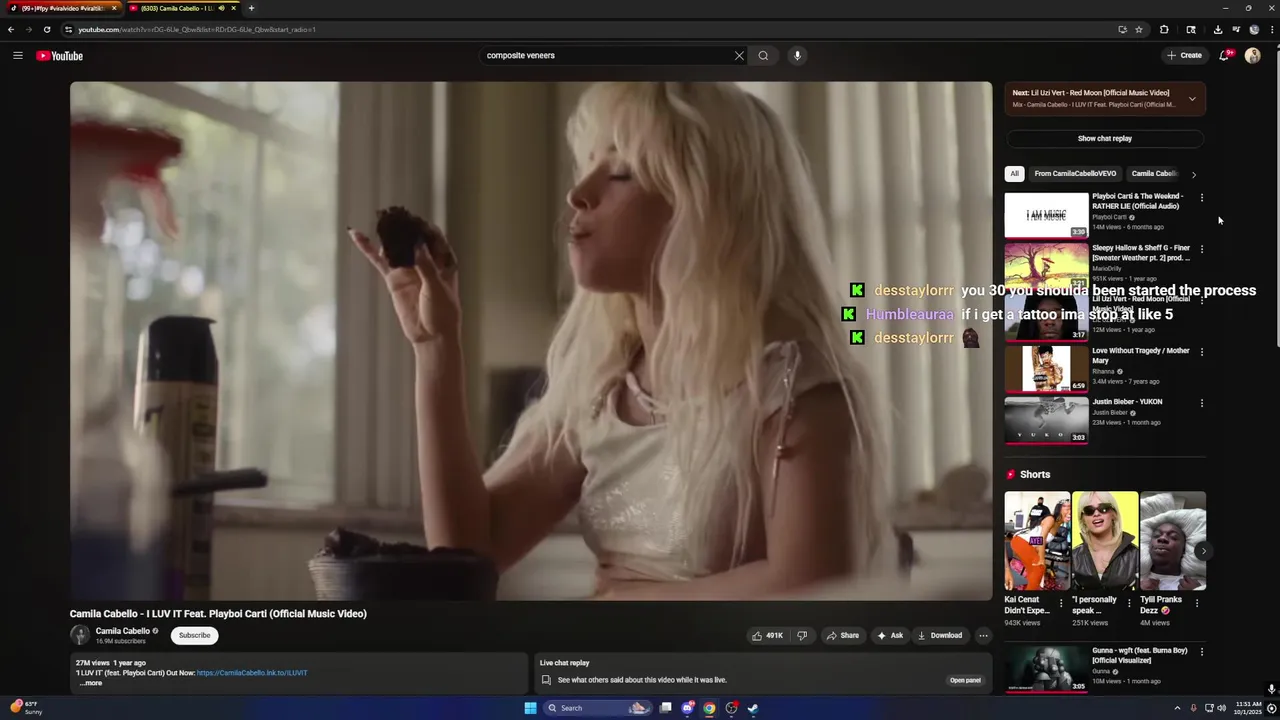The width and height of the screenshot is (1280, 720).
Task: Click the Share button
Action: 843,635
